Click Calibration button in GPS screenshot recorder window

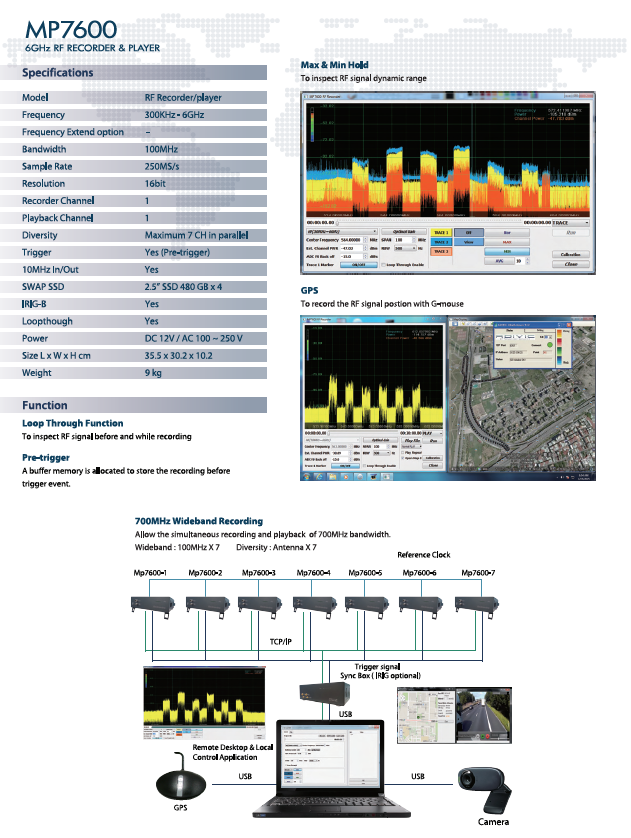click(433, 458)
